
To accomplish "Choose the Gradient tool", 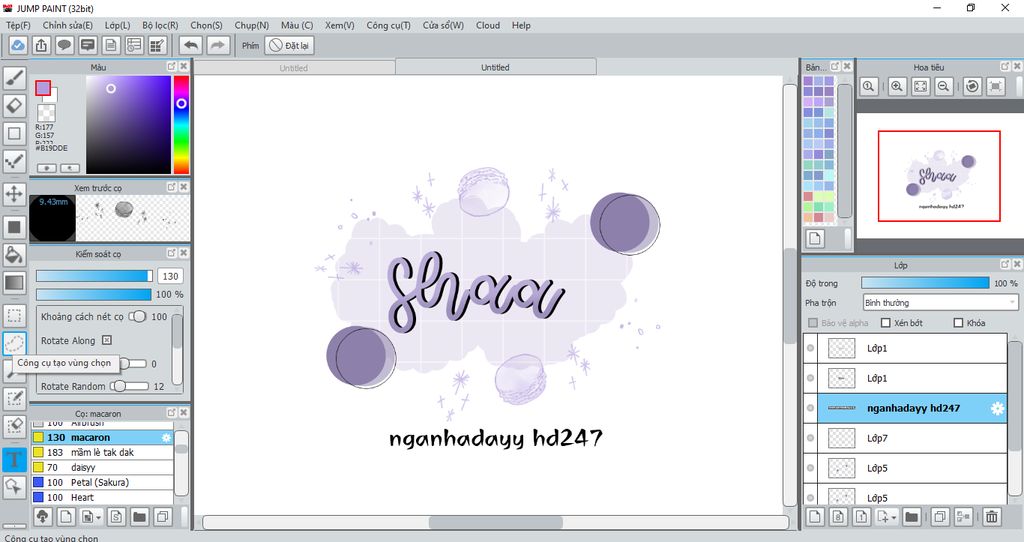I will click(14, 283).
